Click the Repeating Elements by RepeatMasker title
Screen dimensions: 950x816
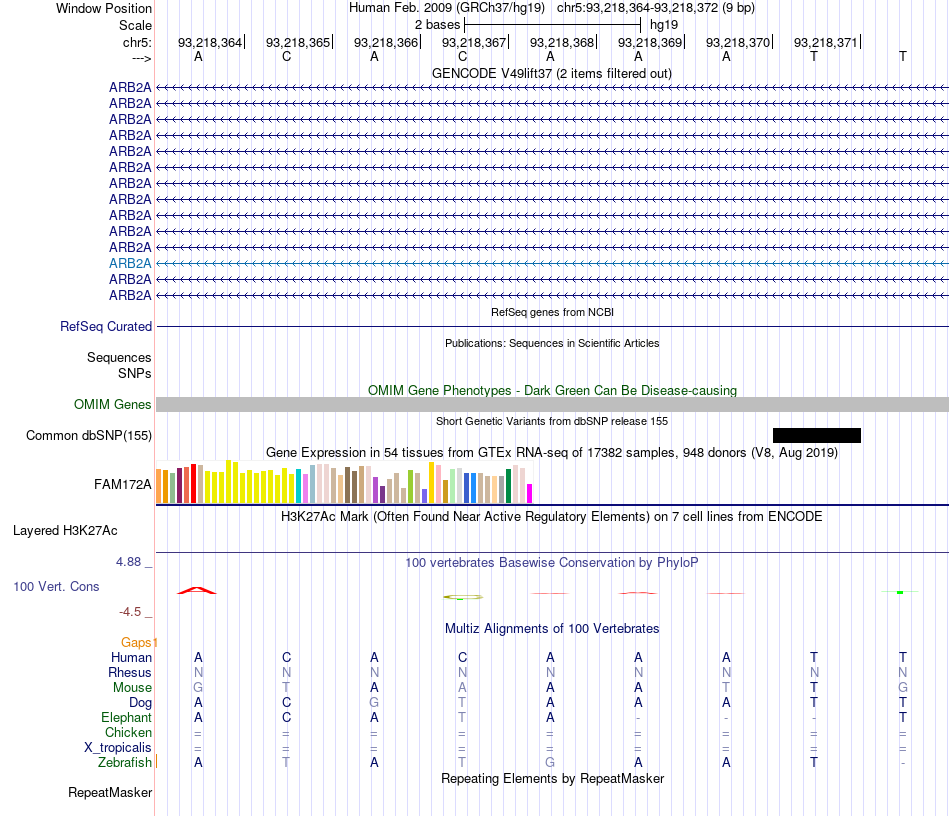tap(552, 779)
